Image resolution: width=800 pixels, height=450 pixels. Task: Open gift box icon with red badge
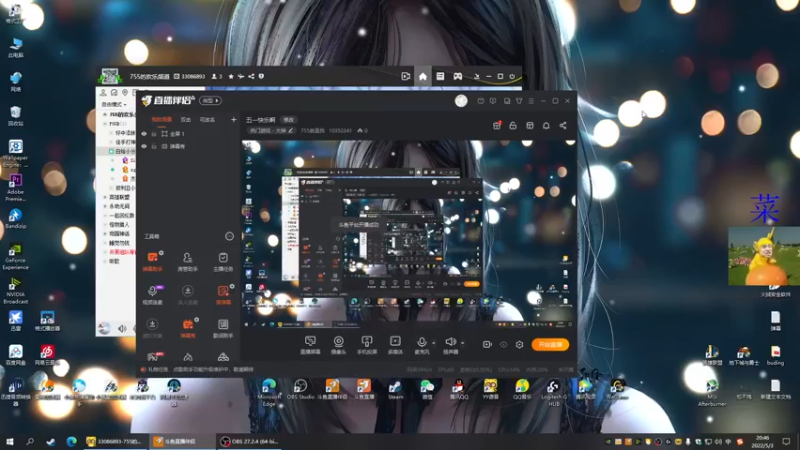pyautogui.click(x=497, y=126)
